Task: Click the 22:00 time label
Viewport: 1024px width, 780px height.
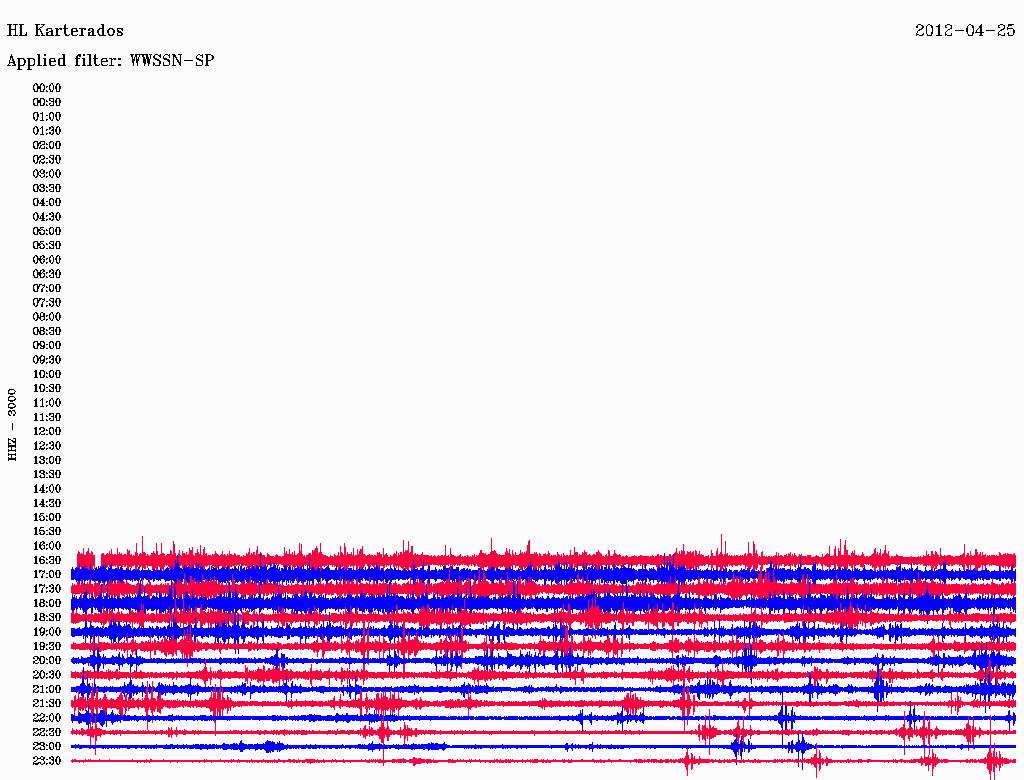Action: pyautogui.click(x=46, y=718)
